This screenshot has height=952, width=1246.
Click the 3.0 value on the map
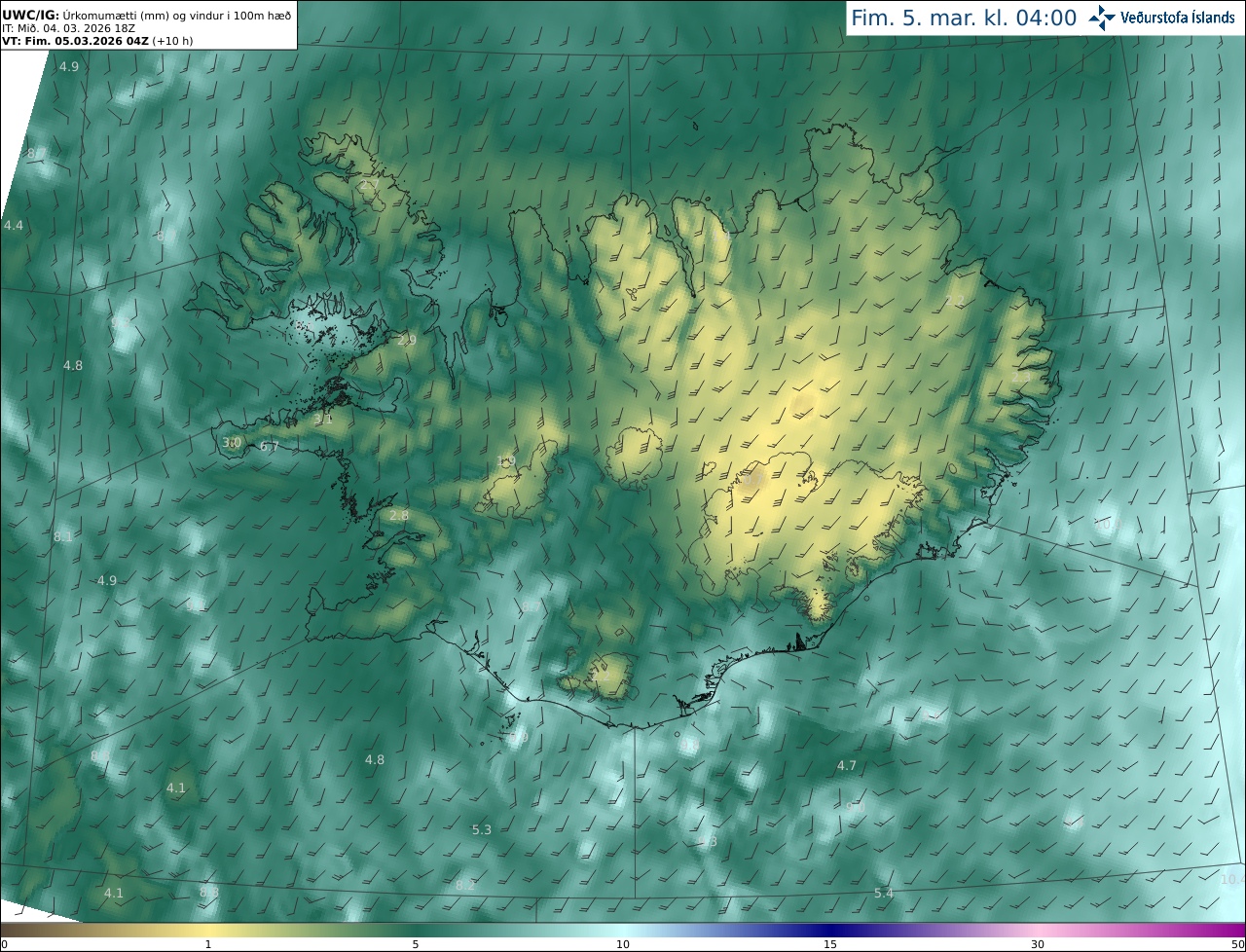point(232,442)
